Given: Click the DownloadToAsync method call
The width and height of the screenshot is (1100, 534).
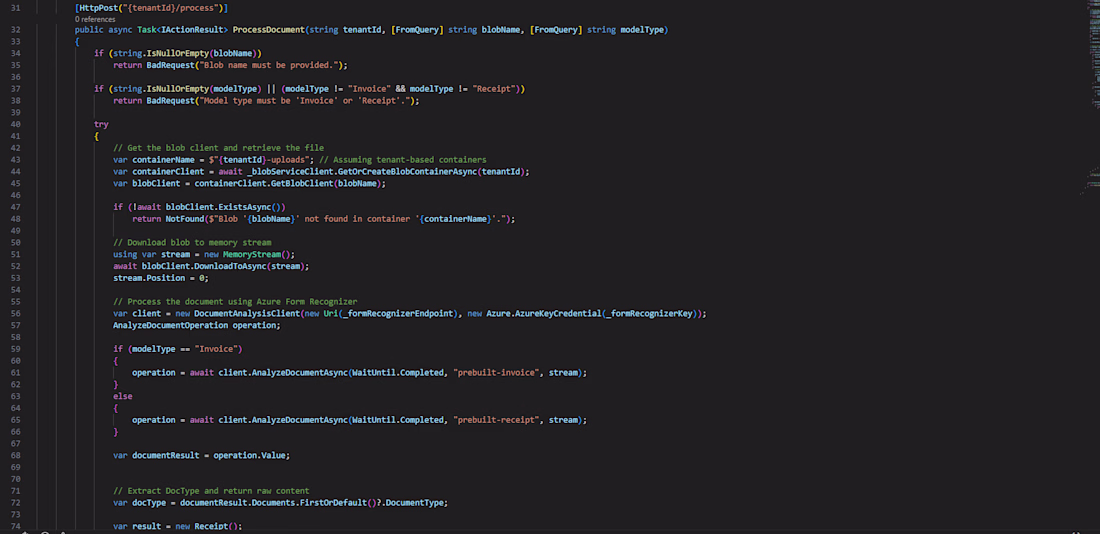Looking at the screenshot, I should point(229,267).
